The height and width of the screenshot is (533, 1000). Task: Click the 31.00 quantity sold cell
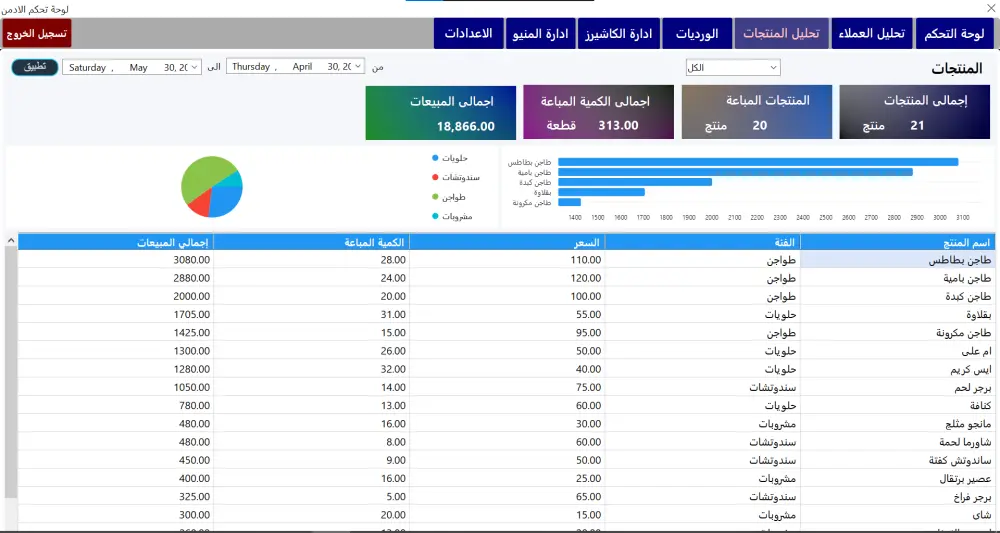311,314
